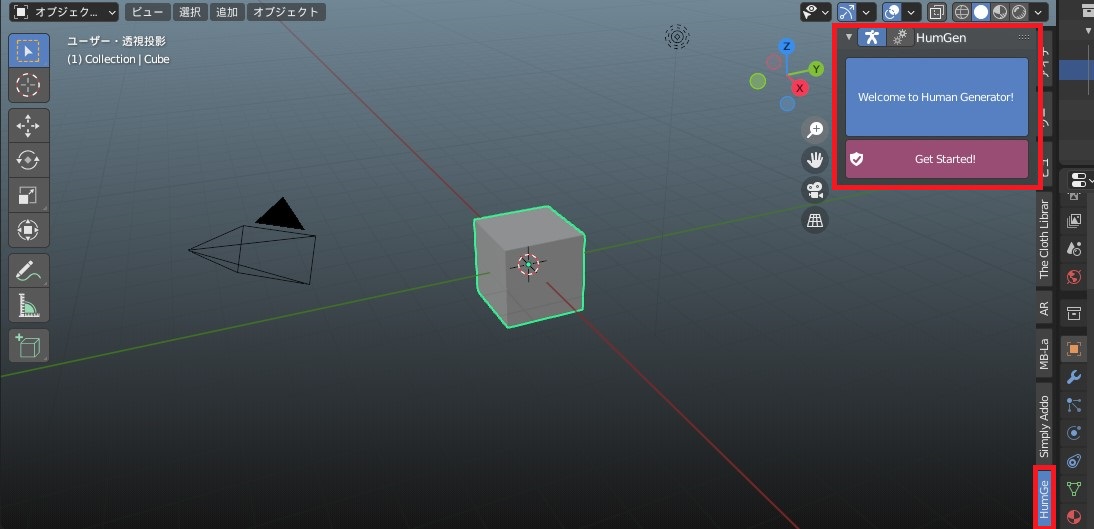Pick the Scale tool
This screenshot has height=529, width=1094.
29,195
